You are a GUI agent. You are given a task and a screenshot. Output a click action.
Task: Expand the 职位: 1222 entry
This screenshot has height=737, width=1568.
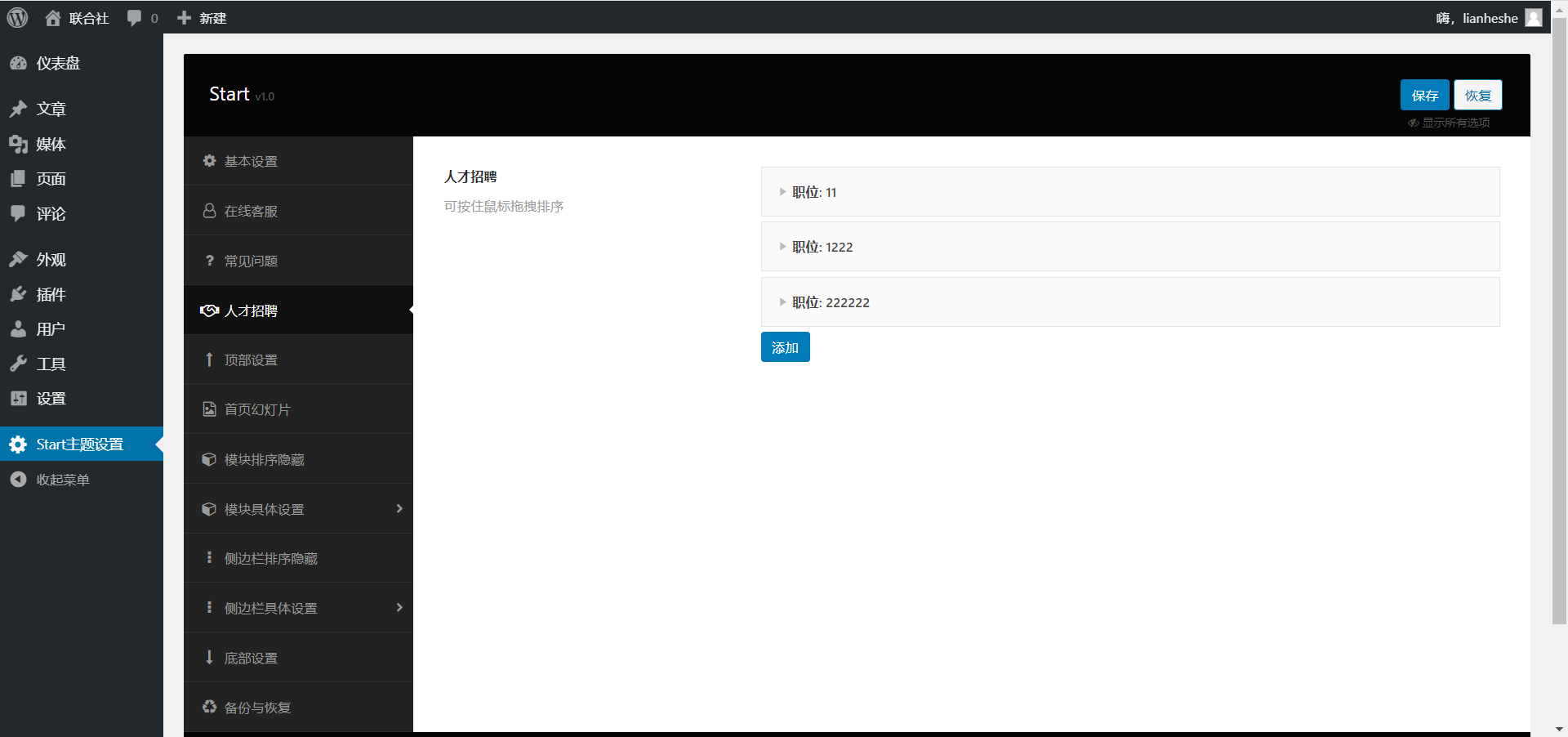(822, 248)
